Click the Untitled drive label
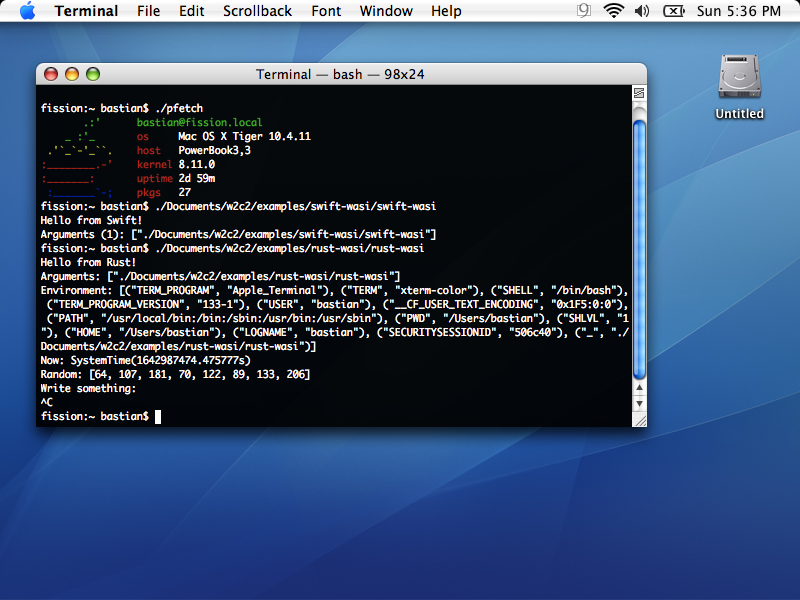 739,114
